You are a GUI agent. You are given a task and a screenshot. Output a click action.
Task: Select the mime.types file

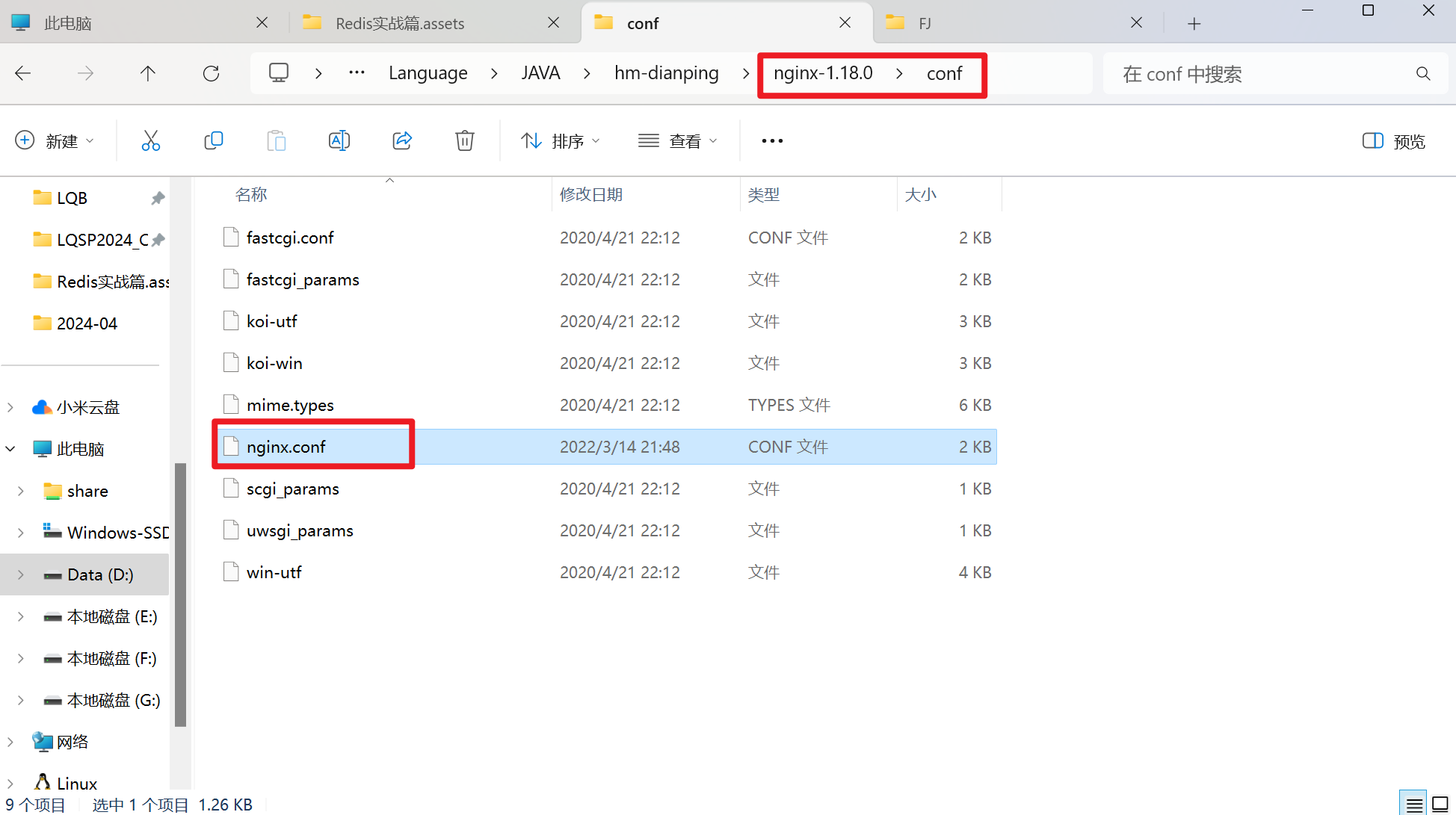(x=291, y=405)
